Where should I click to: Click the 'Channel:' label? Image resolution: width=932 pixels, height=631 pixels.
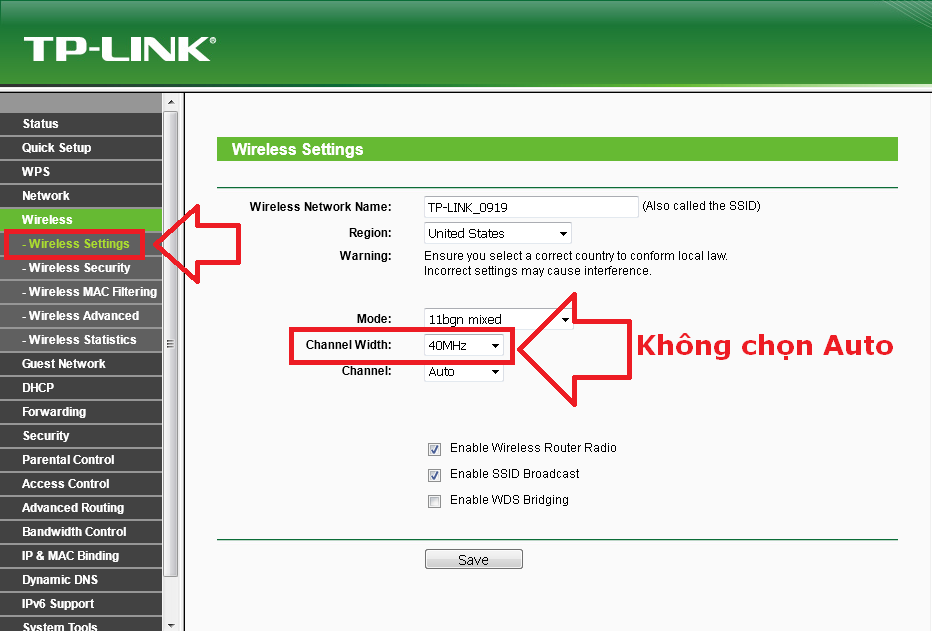367,371
